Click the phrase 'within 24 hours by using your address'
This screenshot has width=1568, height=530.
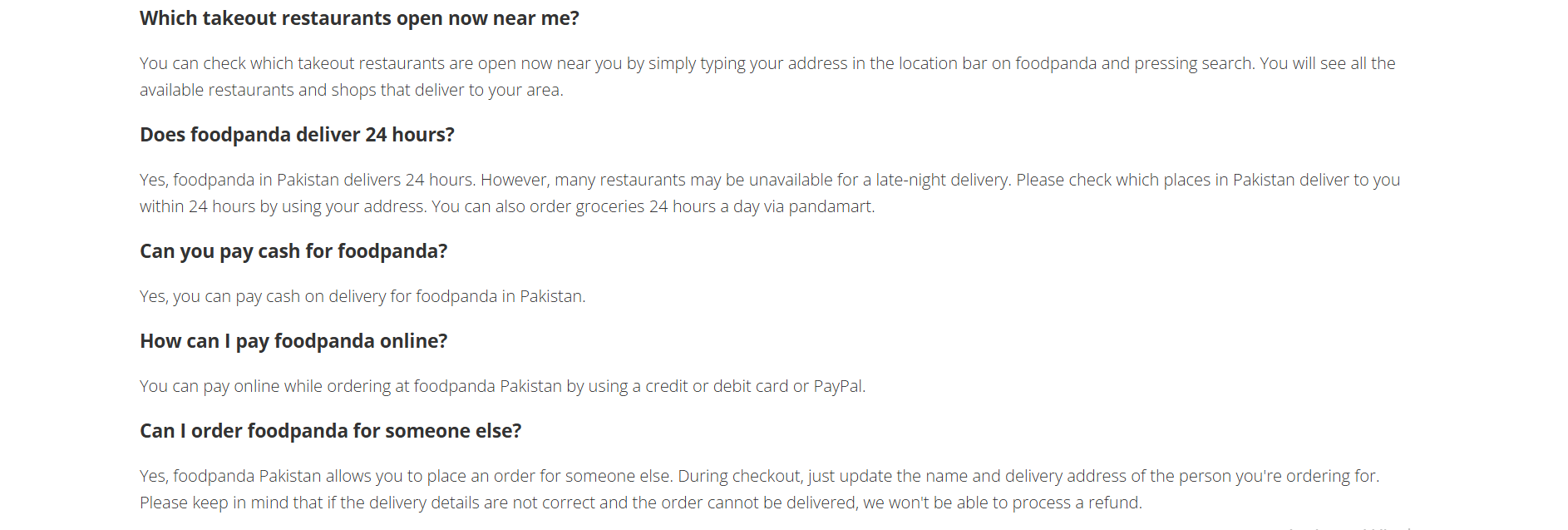pyautogui.click(x=282, y=206)
